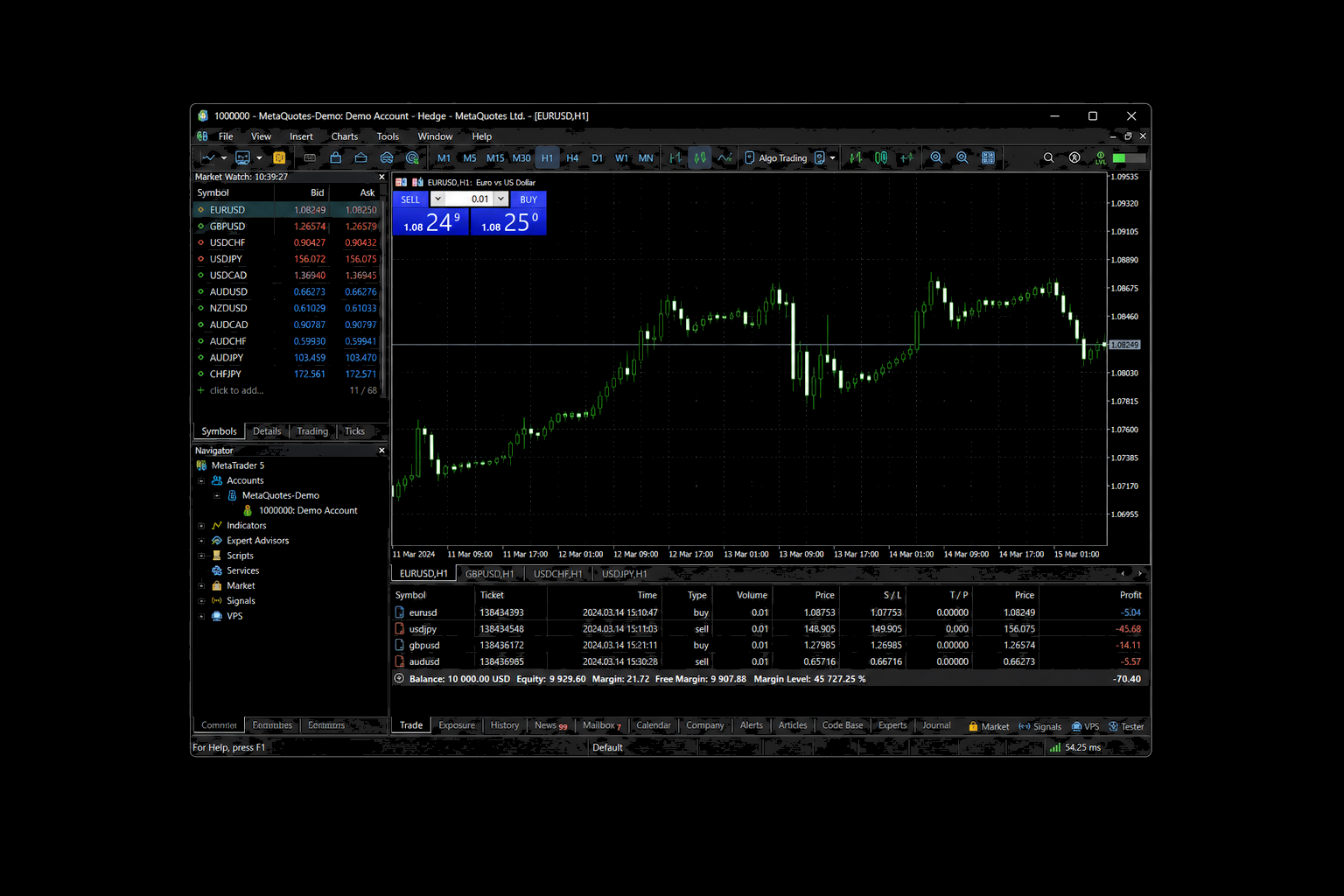The image size is (1344, 896).
Task: Click the SELL button on chart
Action: [x=410, y=199]
